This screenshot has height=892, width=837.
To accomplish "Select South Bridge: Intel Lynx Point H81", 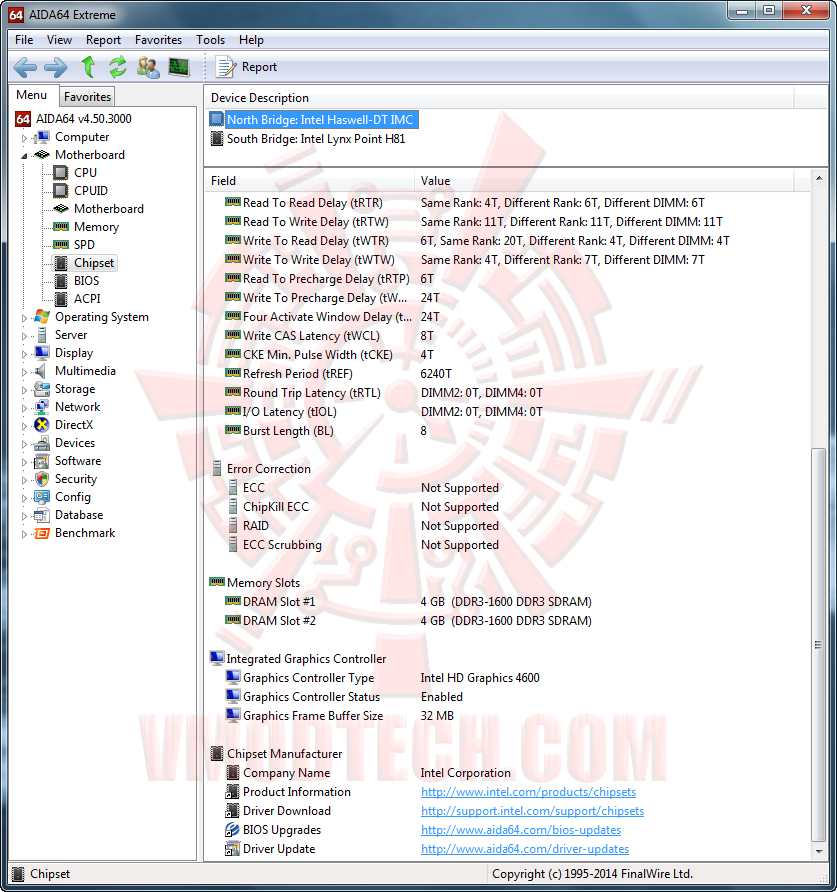I will 308,139.
